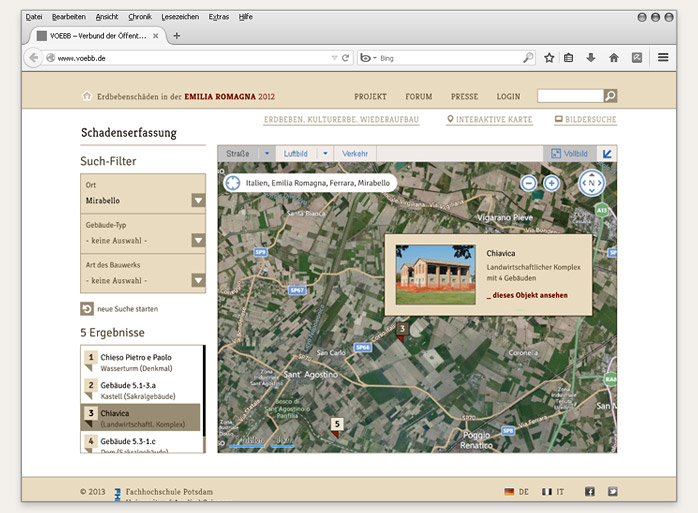The width and height of the screenshot is (698, 513).
Task: Click dieses Objekt ansehen link
Action: pyautogui.click(x=527, y=295)
